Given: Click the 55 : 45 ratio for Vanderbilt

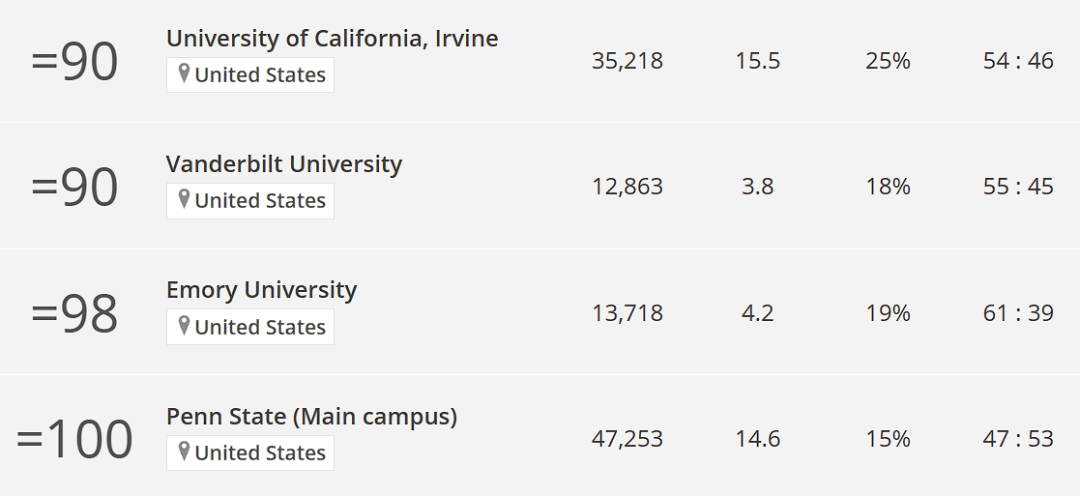Looking at the screenshot, I should (1018, 187).
